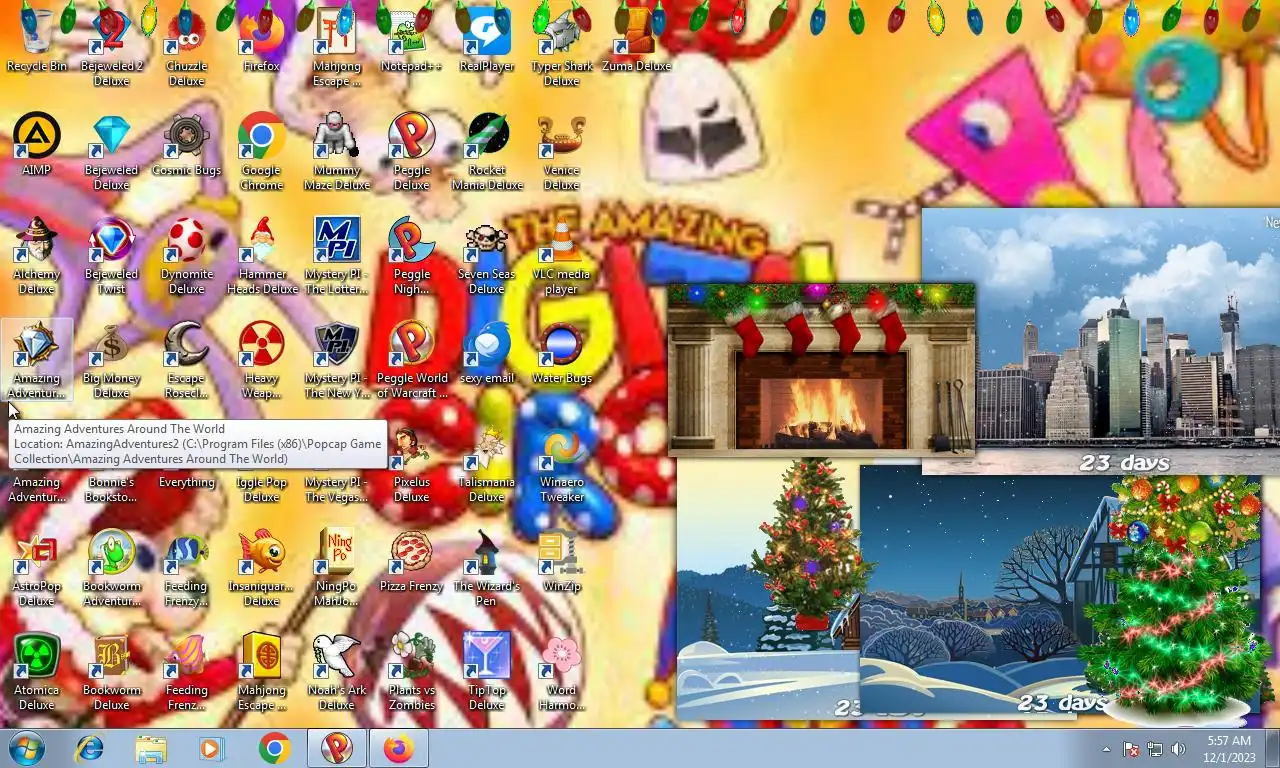Launch Internet Explorer from taskbar
Viewport: 1280px width, 768px height.
point(90,748)
